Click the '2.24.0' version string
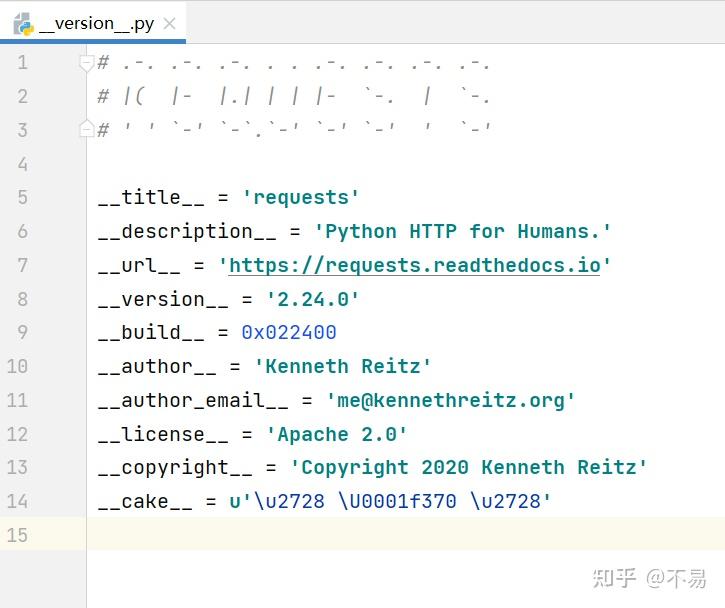 tap(313, 300)
